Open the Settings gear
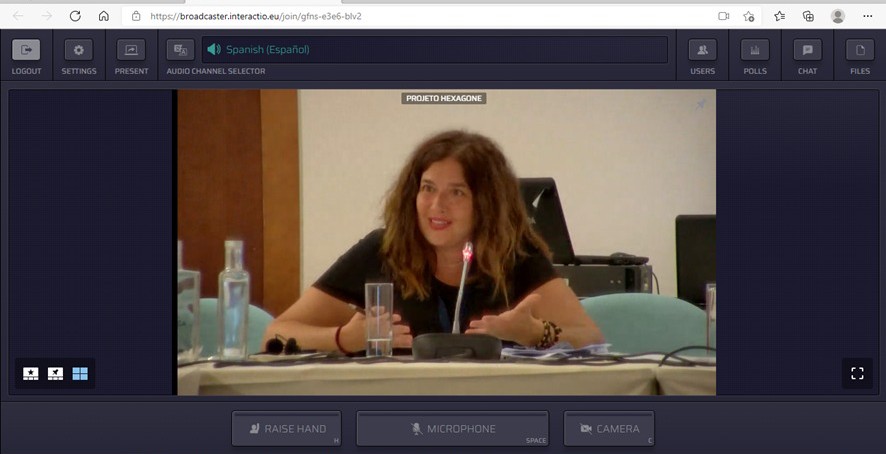This screenshot has height=454, width=886. click(x=79, y=50)
